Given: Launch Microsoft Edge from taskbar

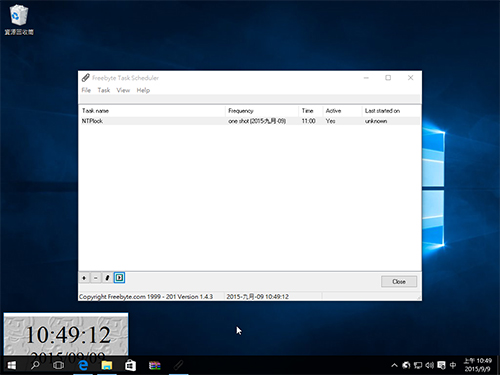Looking at the screenshot, I should point(83,365).
